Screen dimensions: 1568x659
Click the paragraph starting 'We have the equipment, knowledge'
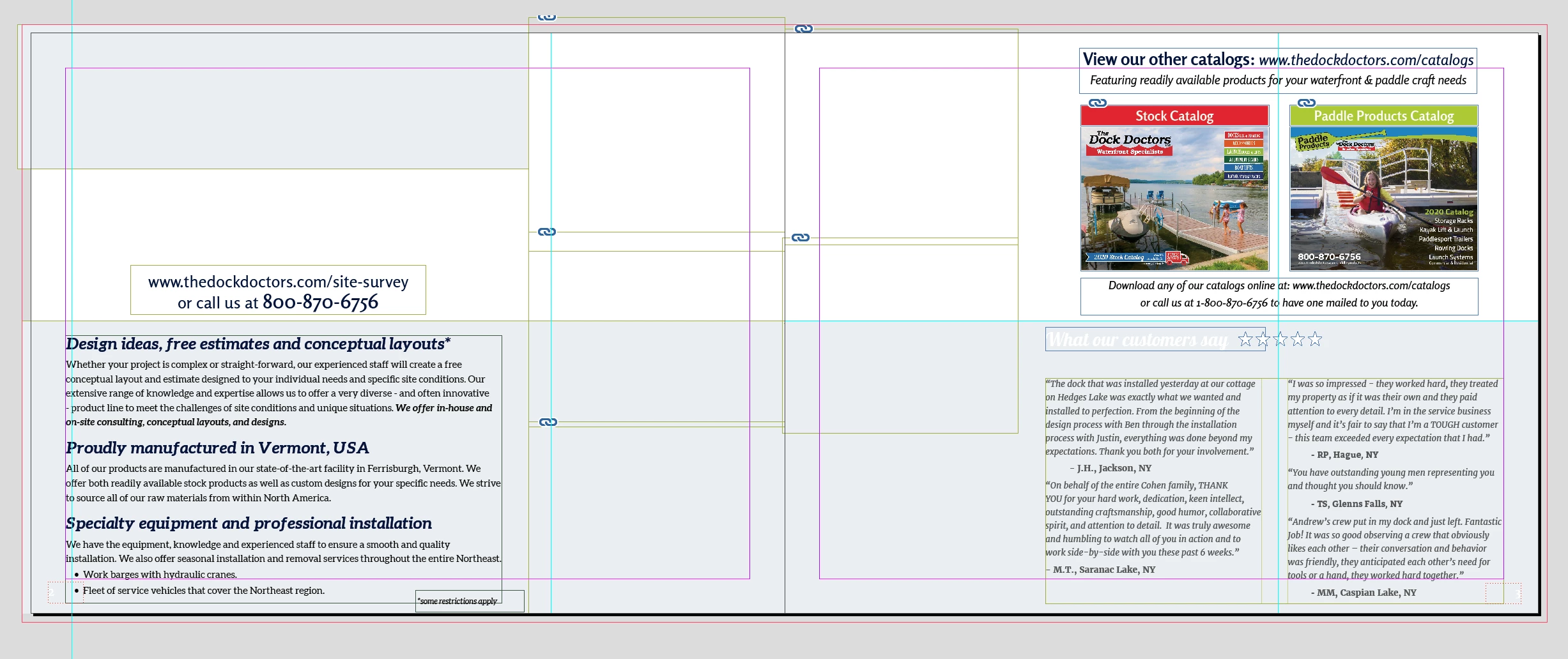pos(284,551)
